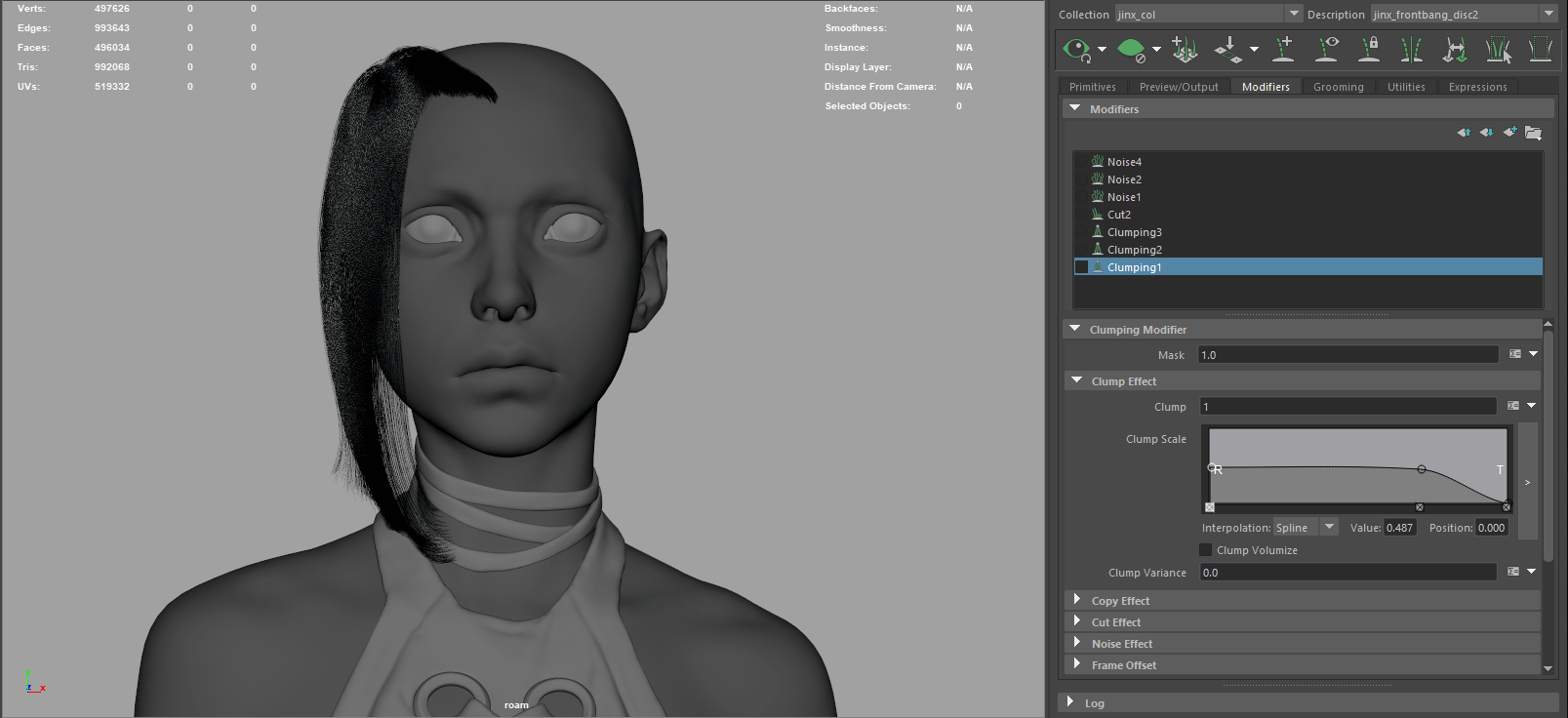
Task: Click the guide lock icon
Action: pos(1370,49)
